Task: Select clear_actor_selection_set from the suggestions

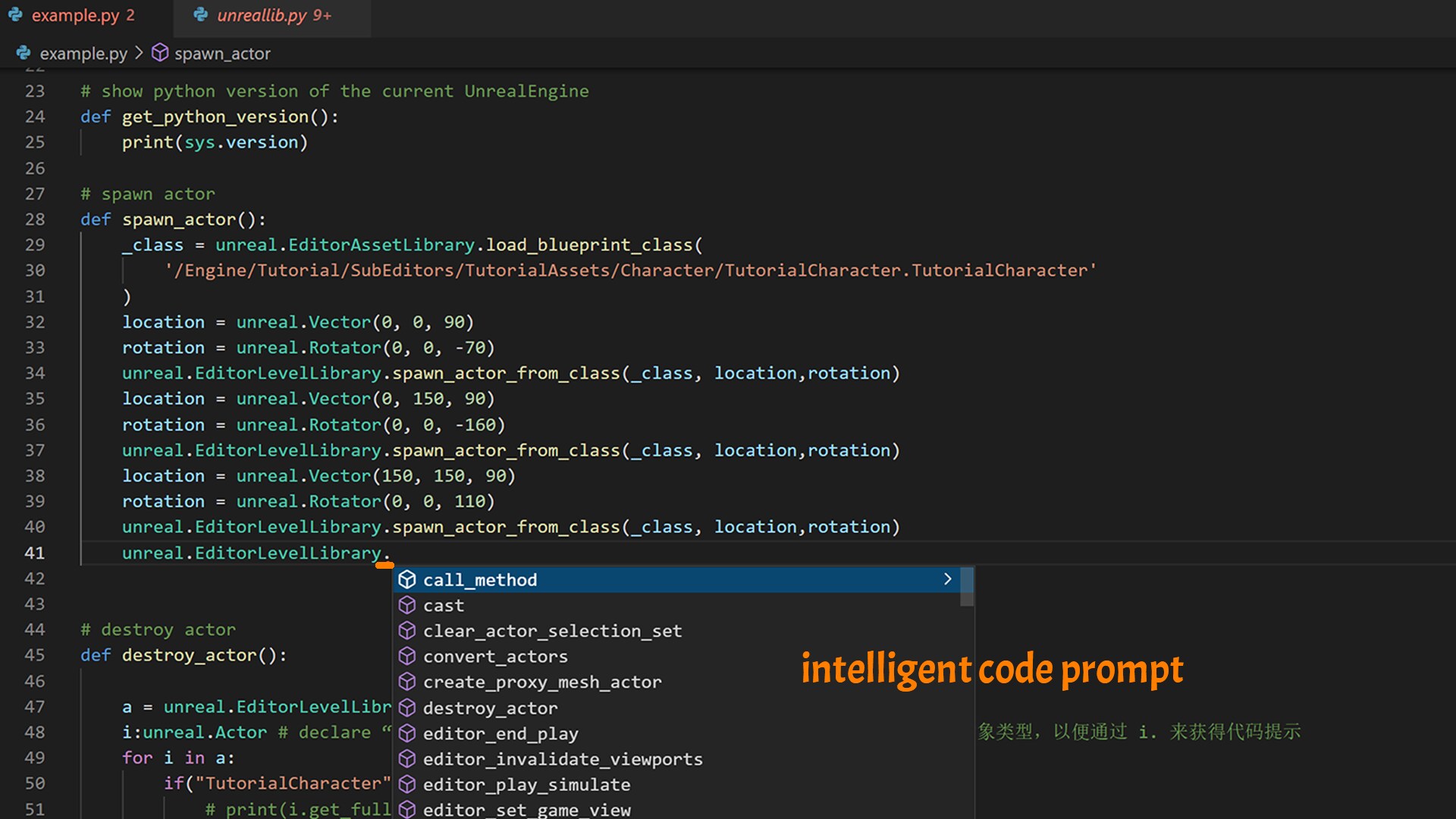Action: tap(553, 630)
